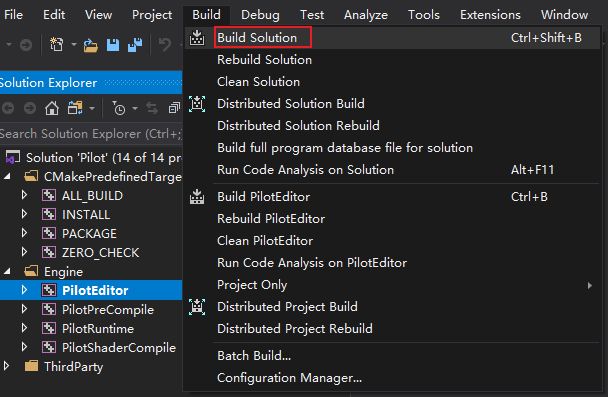This screenshot has height=397, width=608.
Task: Click the Undo arrow icon
Action: pos(165,45)
